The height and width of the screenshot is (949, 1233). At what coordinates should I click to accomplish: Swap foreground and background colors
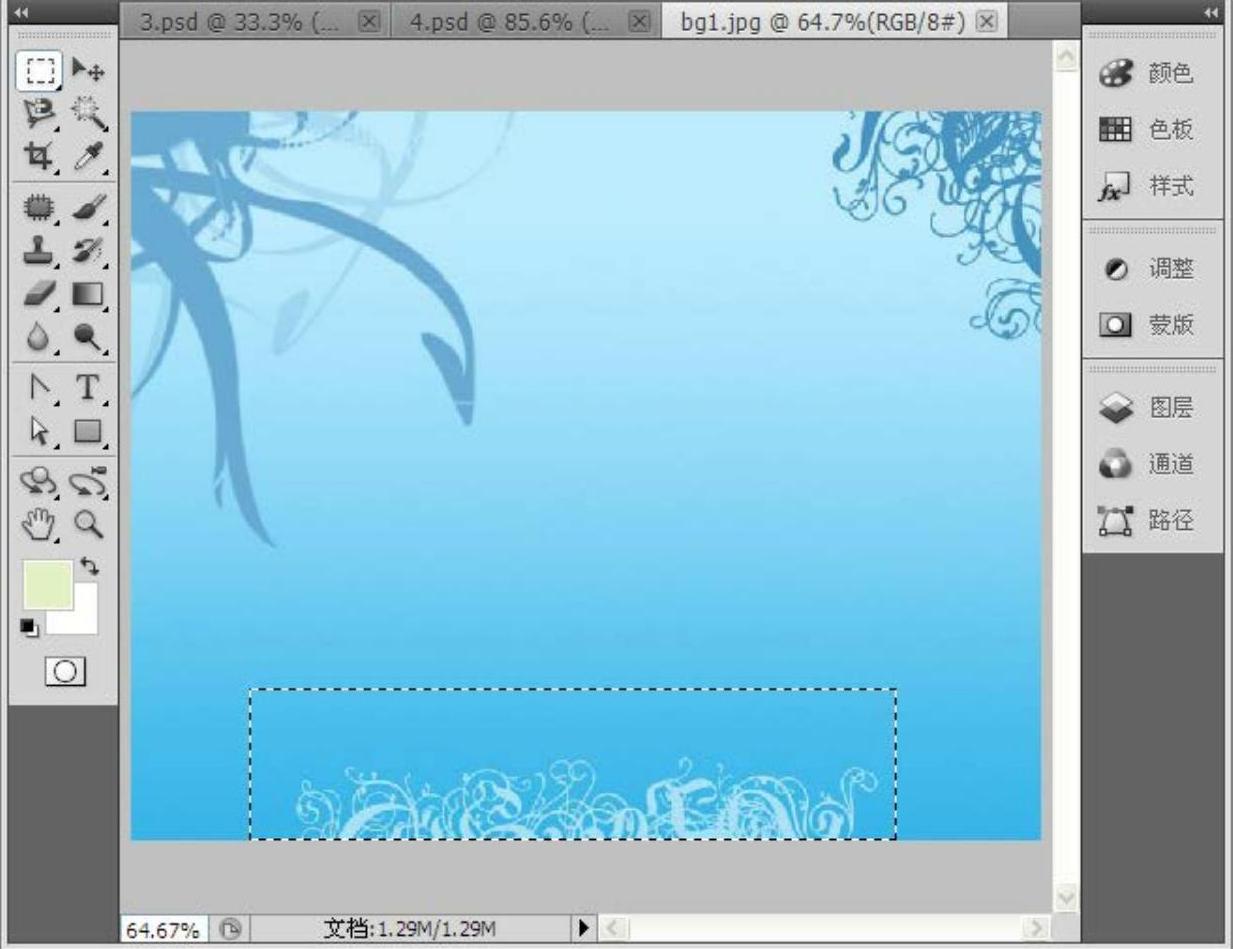click(90, 566)
